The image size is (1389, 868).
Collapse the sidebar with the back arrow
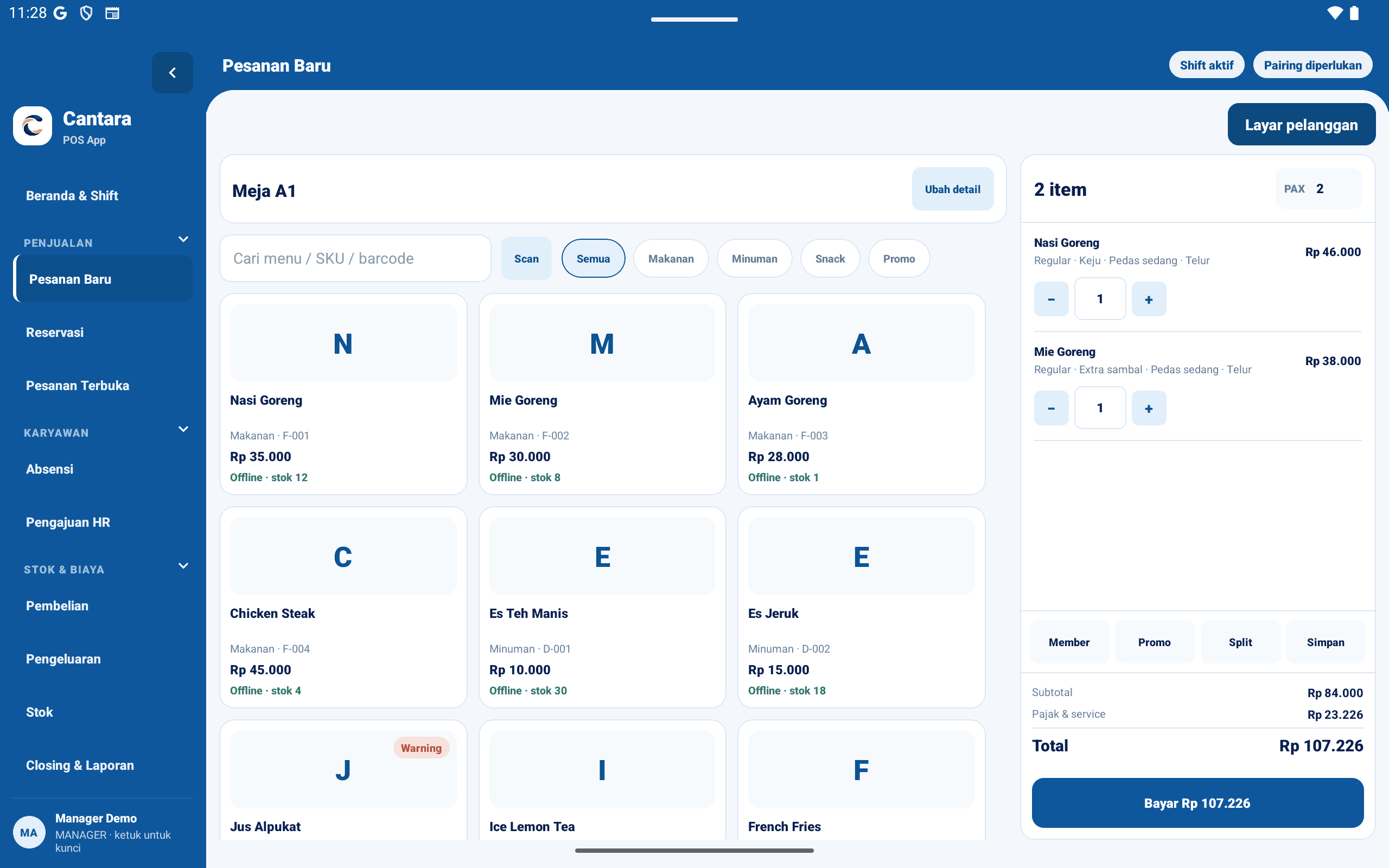click(172, 73)
